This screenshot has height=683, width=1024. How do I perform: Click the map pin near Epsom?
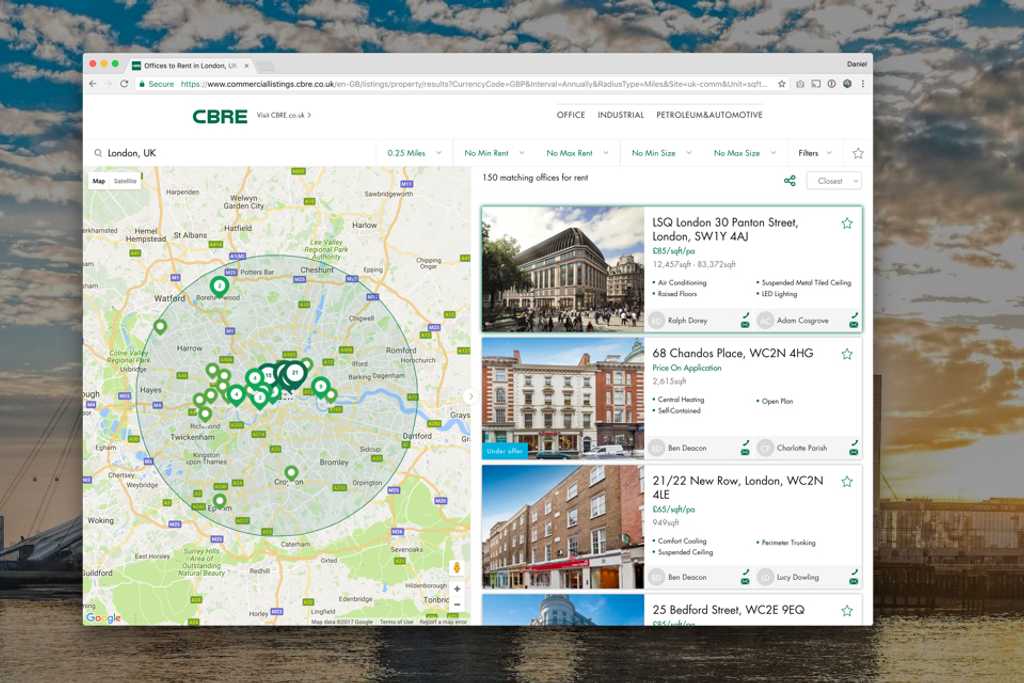220,501
